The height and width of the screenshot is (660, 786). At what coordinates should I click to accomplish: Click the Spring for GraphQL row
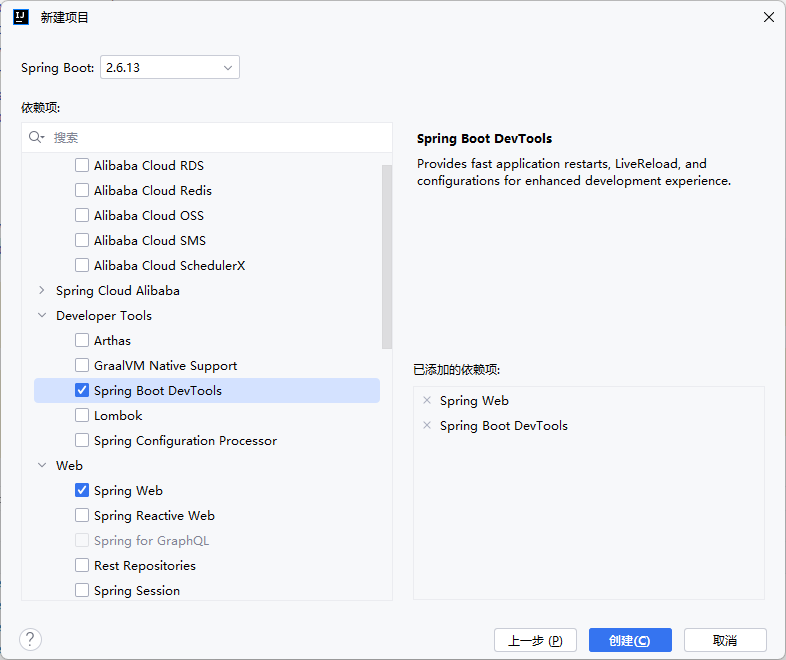tap(207, 540)
